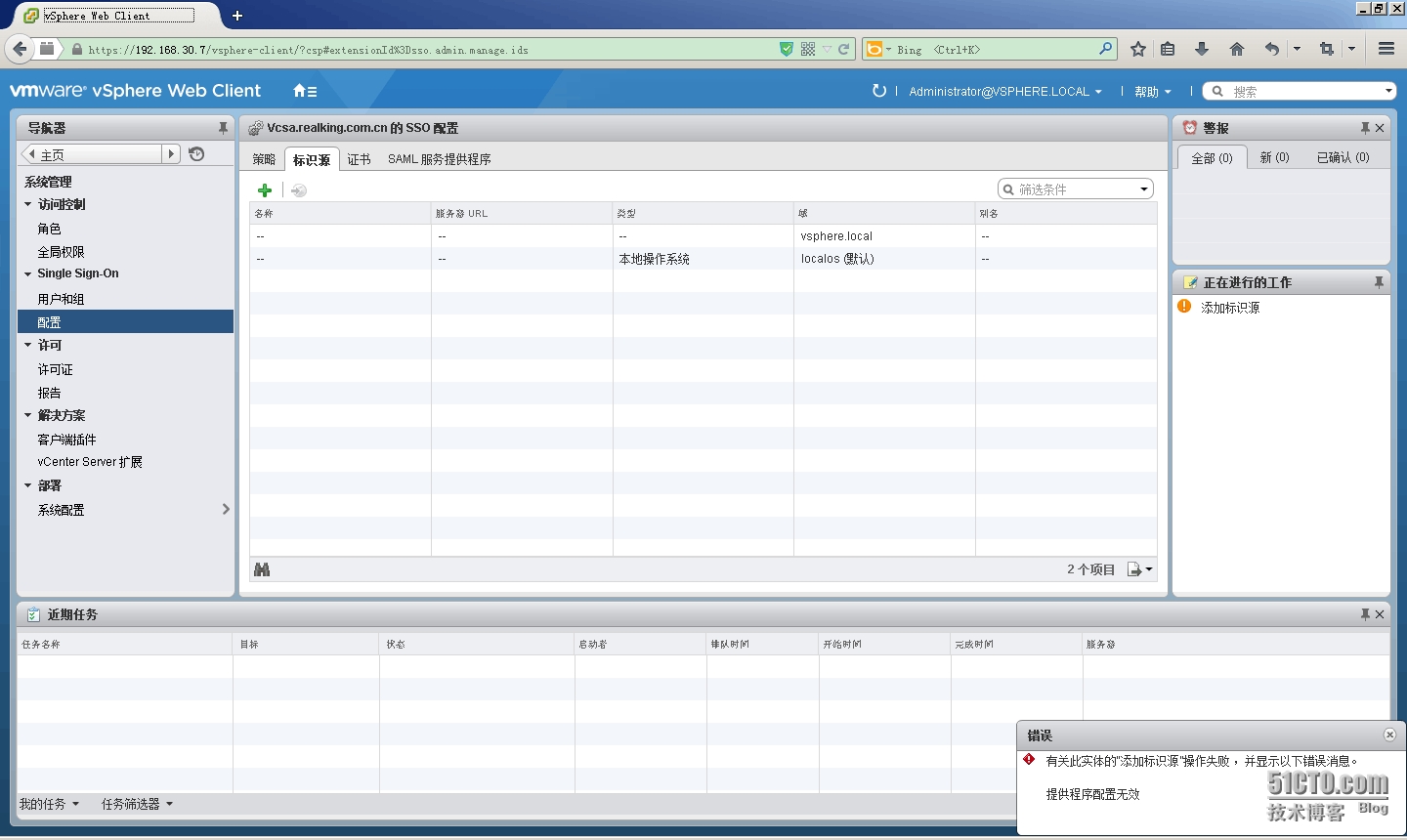Click the refresh icon beside Administrator
The width and height of the screenshot is (1407, 840).
(x=879, y=91)
